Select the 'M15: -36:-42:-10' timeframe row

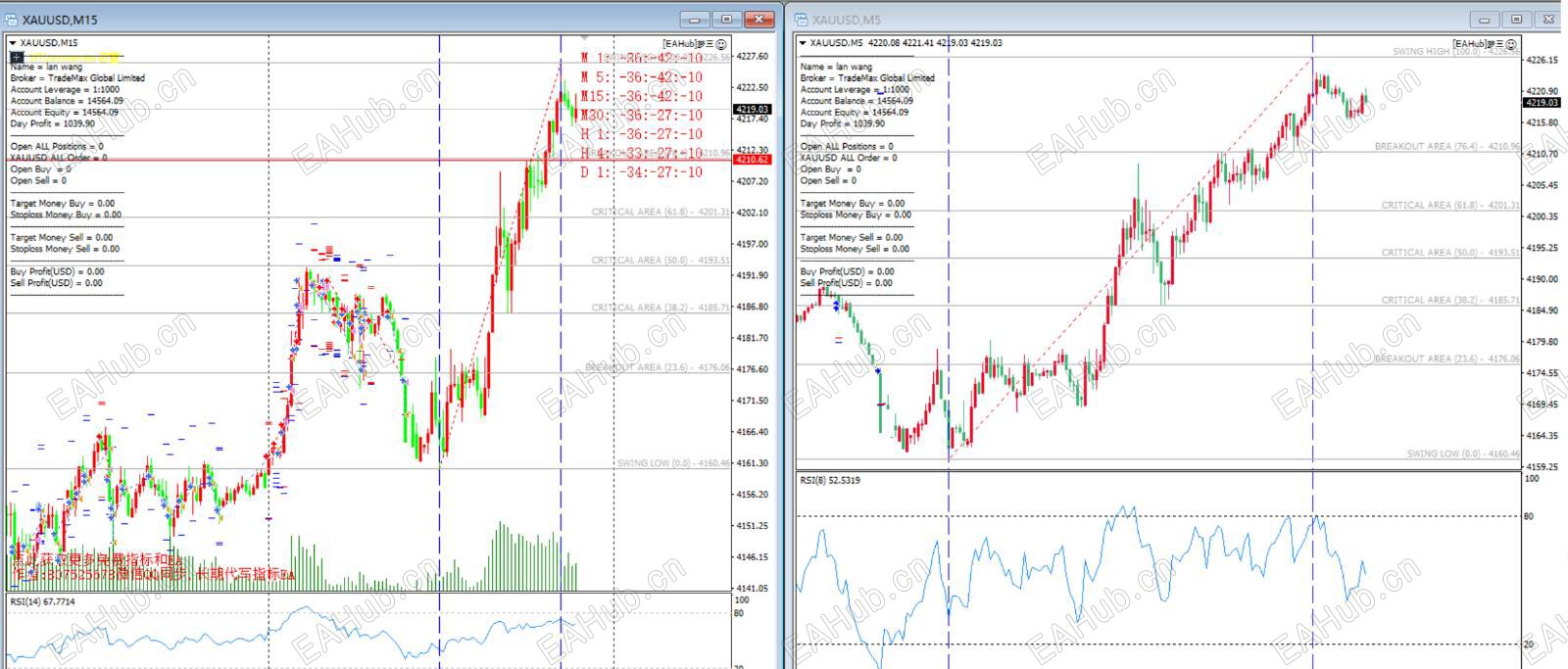coord(641,96)
